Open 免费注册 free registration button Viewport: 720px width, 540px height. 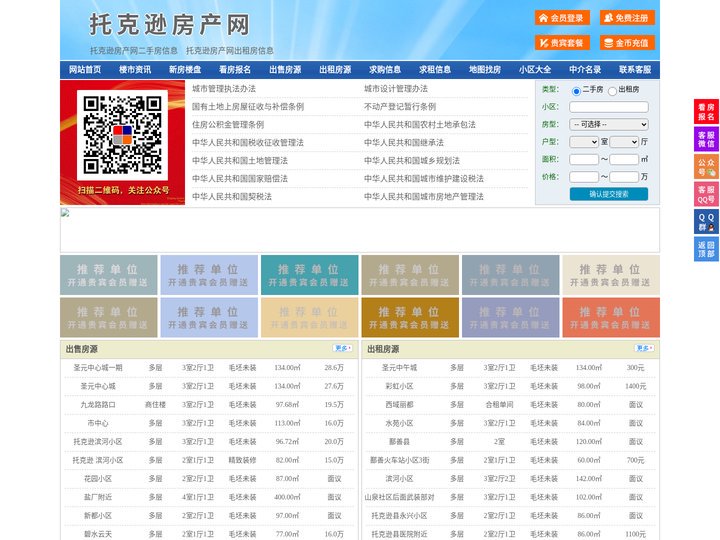pyautogui.click(x=627, y=18)
